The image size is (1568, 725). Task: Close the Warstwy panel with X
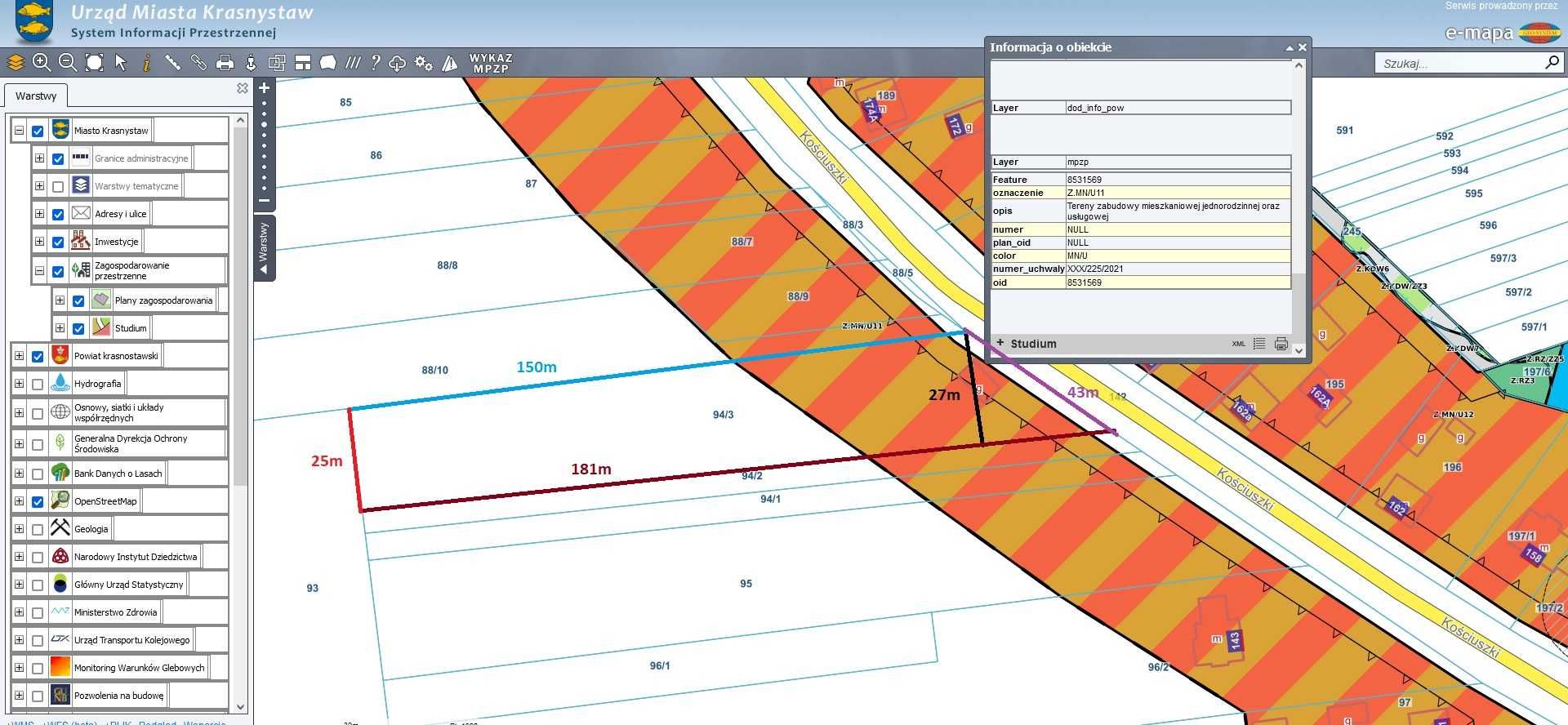(x=243, y=88)
